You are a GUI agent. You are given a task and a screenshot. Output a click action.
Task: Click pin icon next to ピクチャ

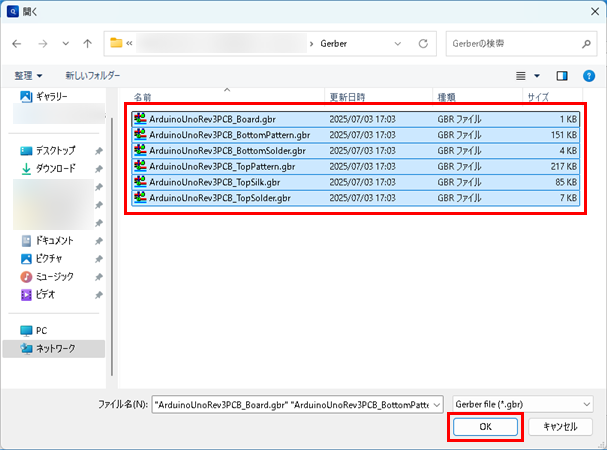(99, 259)
